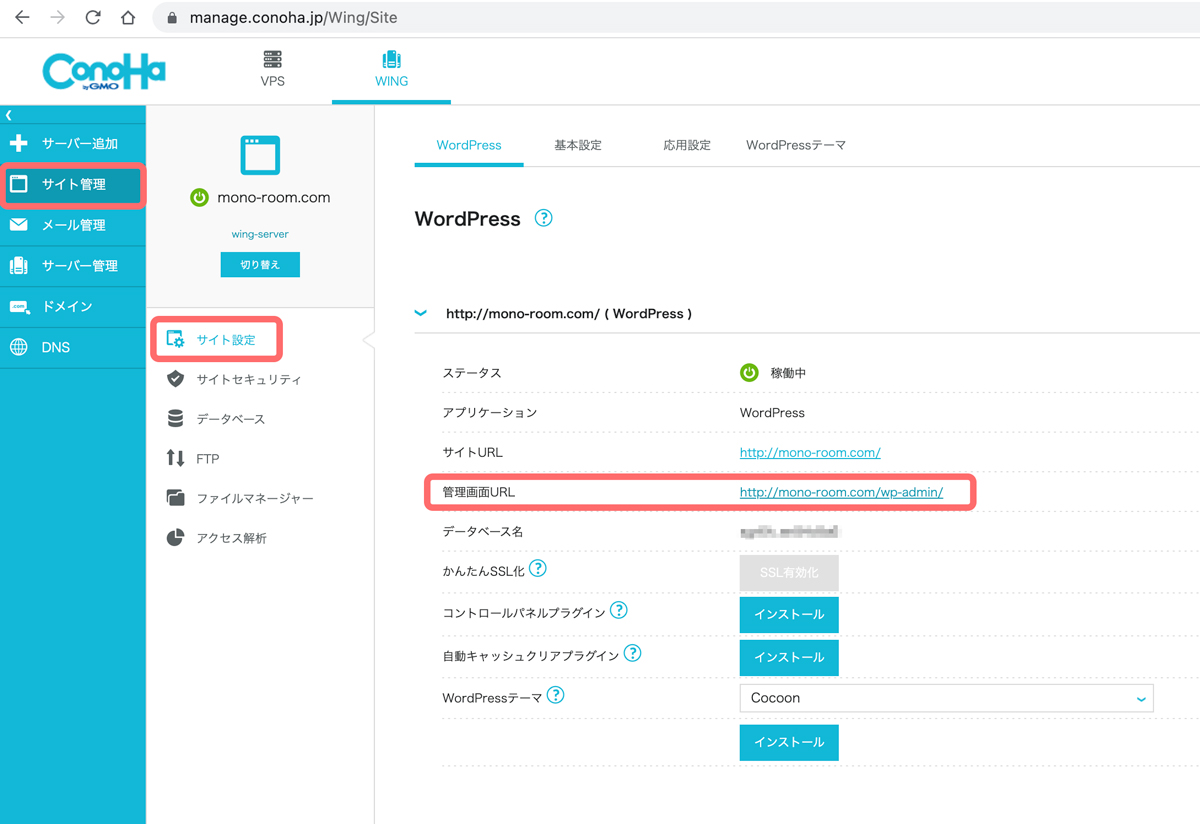Click the help icon beside WordPressテーマ label
This screenshot has height=824, width=1200.
click(556, 695)
